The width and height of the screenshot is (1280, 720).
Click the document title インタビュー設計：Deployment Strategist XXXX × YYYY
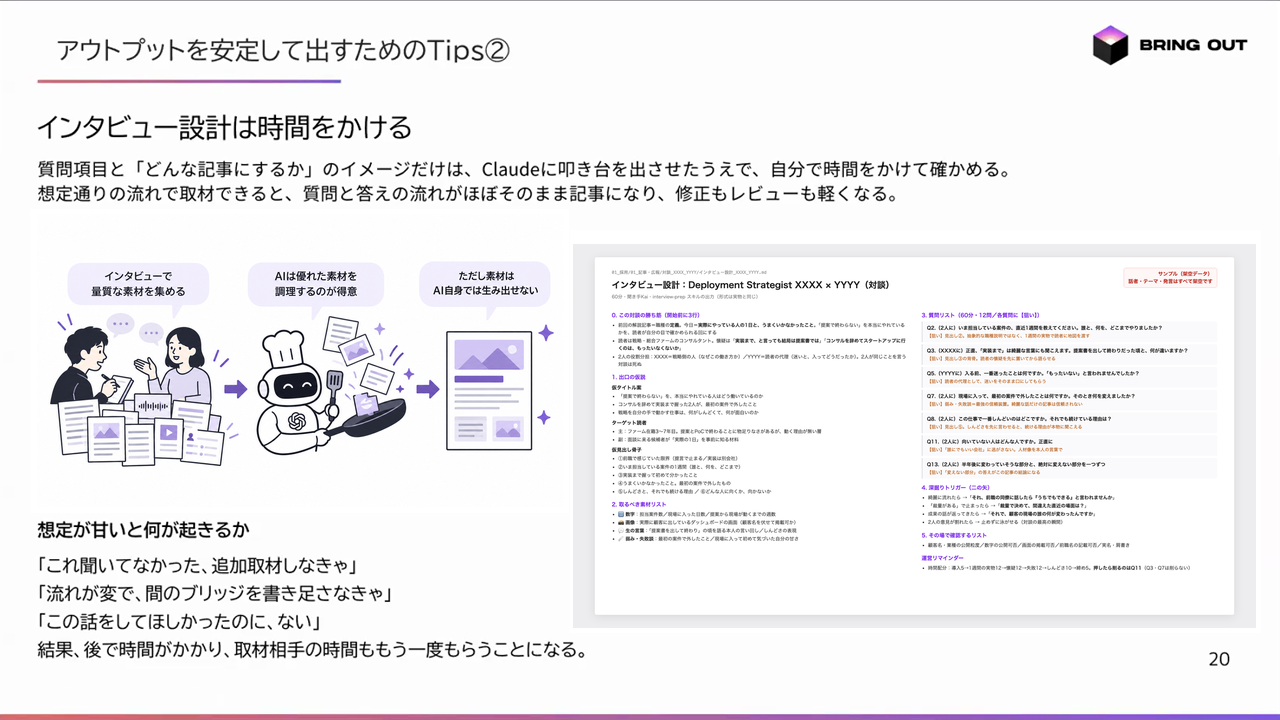[749, 285]
